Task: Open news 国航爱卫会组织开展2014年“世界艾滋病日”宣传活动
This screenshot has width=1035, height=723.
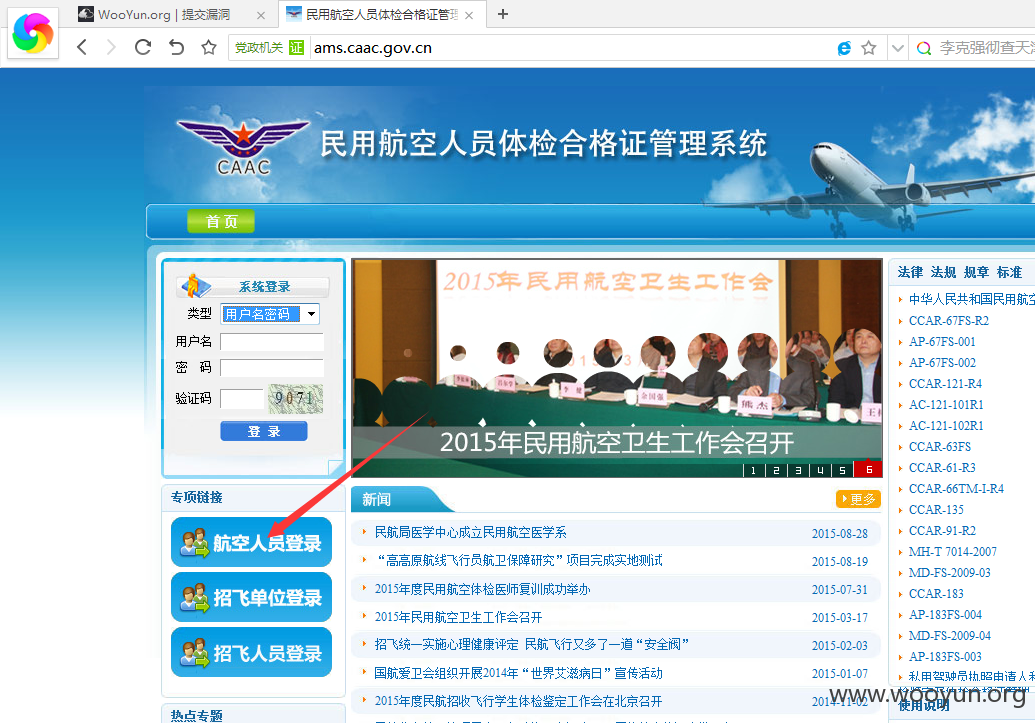Action: pyautogui.click(x=518, y=673)
